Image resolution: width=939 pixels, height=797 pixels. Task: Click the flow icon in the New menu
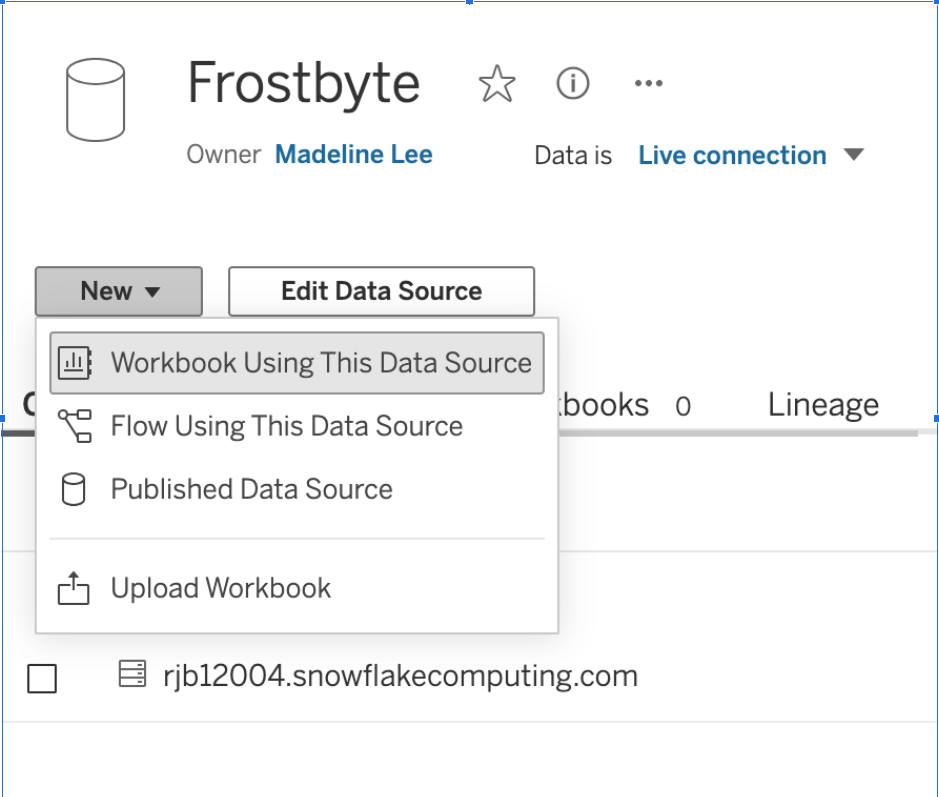coord(74,426)
